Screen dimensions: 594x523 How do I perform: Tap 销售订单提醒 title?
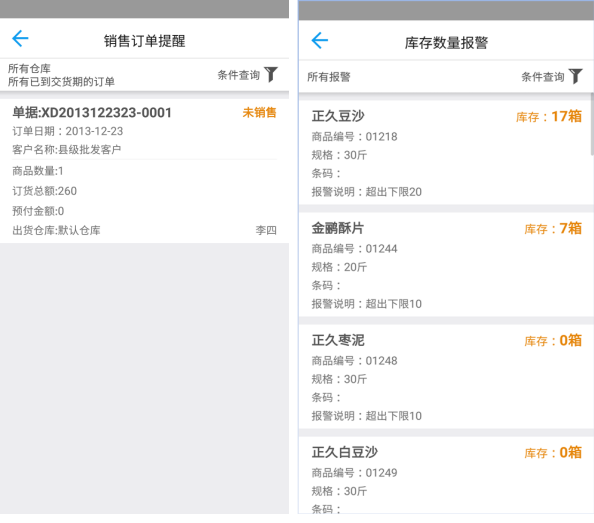(145, 41)
